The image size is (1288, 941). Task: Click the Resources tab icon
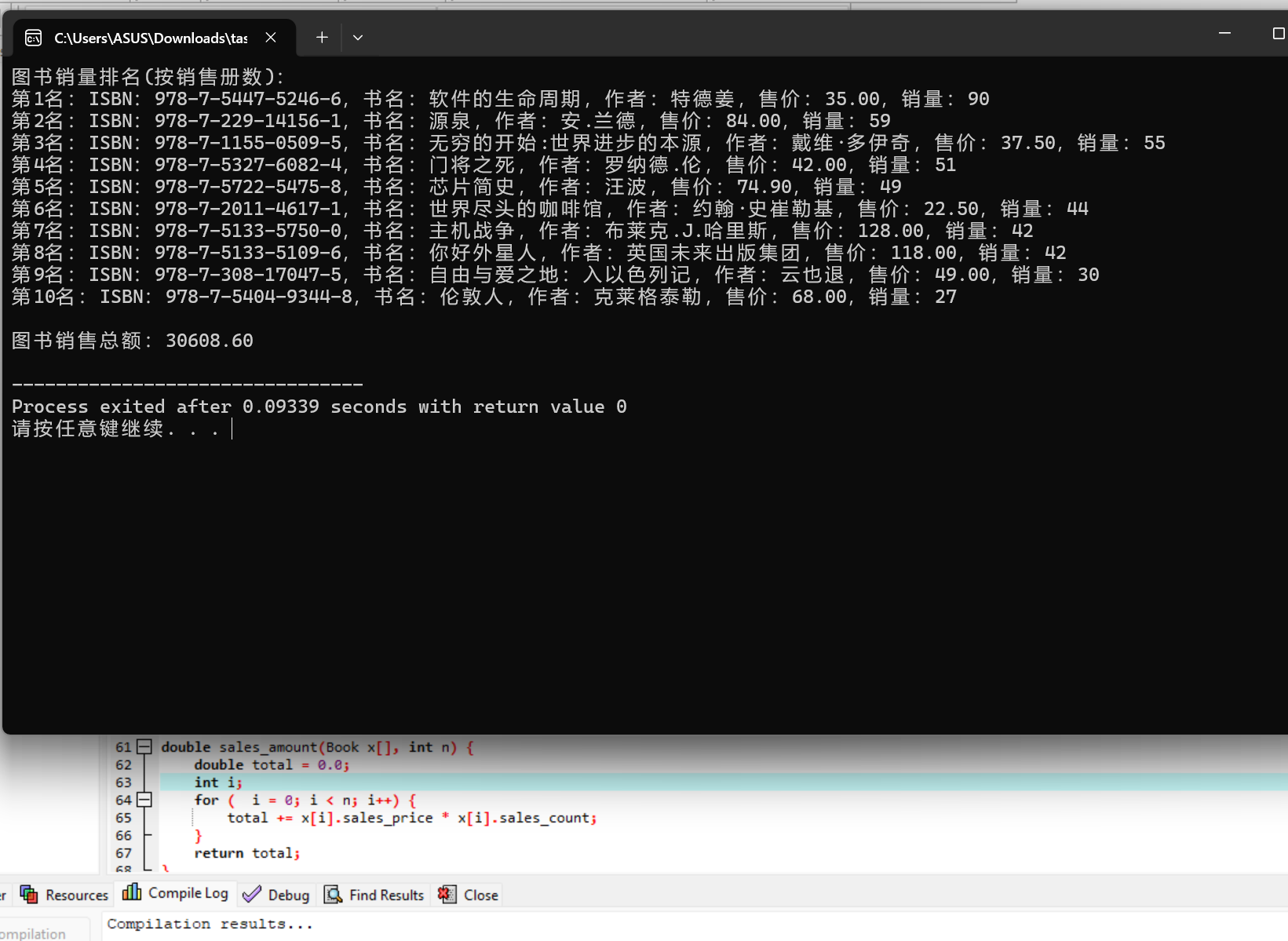click(29, 895)
